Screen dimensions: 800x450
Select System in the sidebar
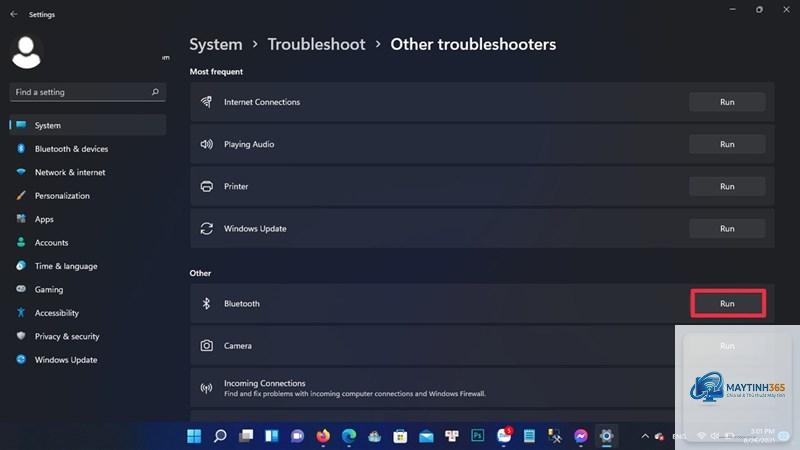(88, 125)
